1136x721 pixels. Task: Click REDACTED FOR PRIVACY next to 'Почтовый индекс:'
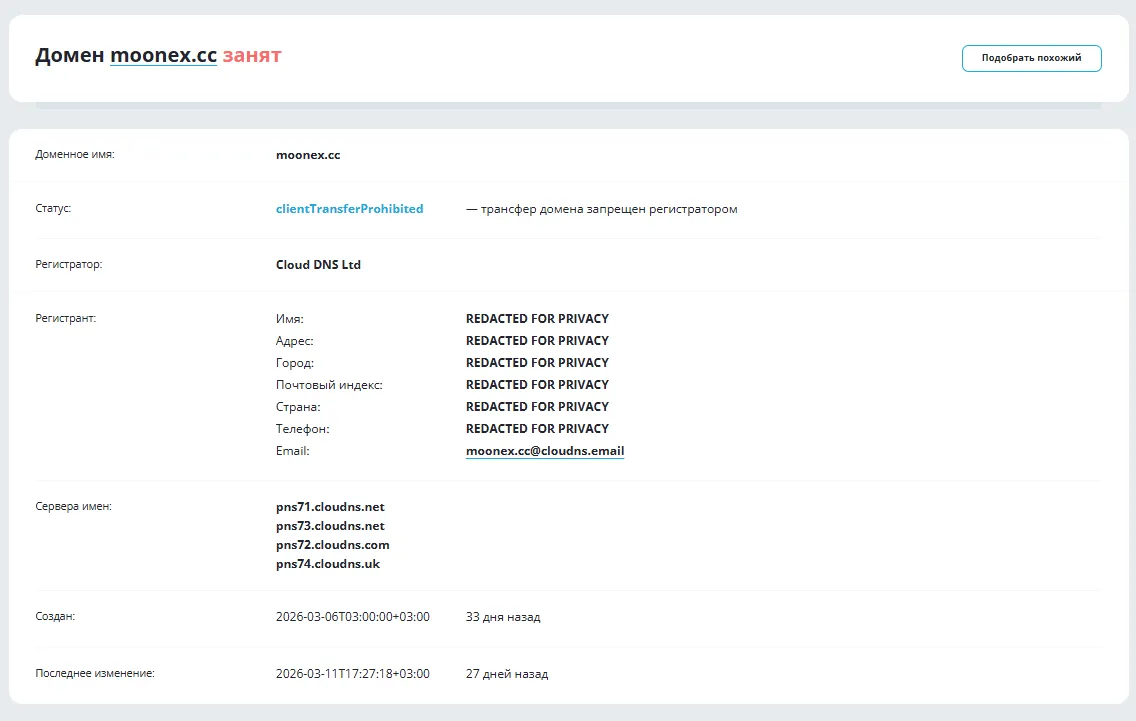(537, 385)
